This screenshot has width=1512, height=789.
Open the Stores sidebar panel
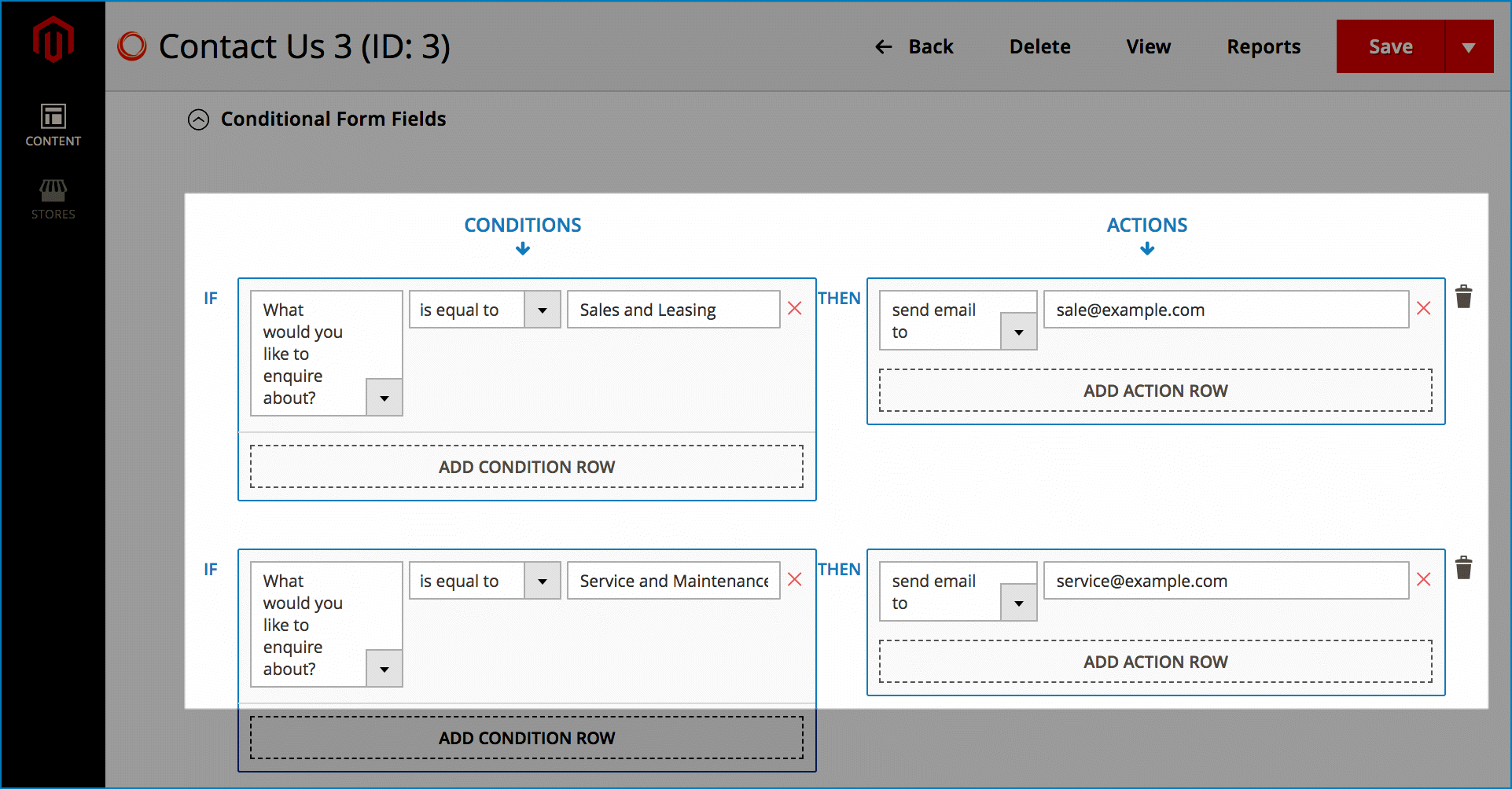52,197
